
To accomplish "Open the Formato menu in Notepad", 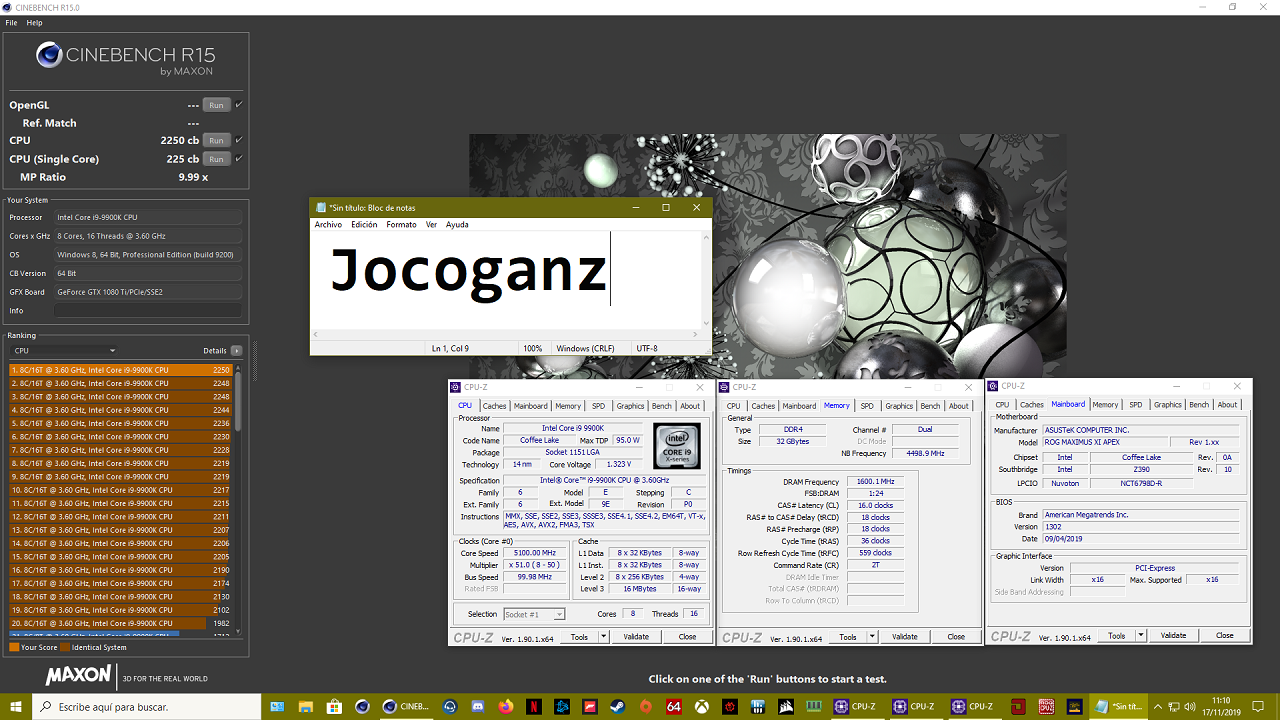I will coord(401,225).
